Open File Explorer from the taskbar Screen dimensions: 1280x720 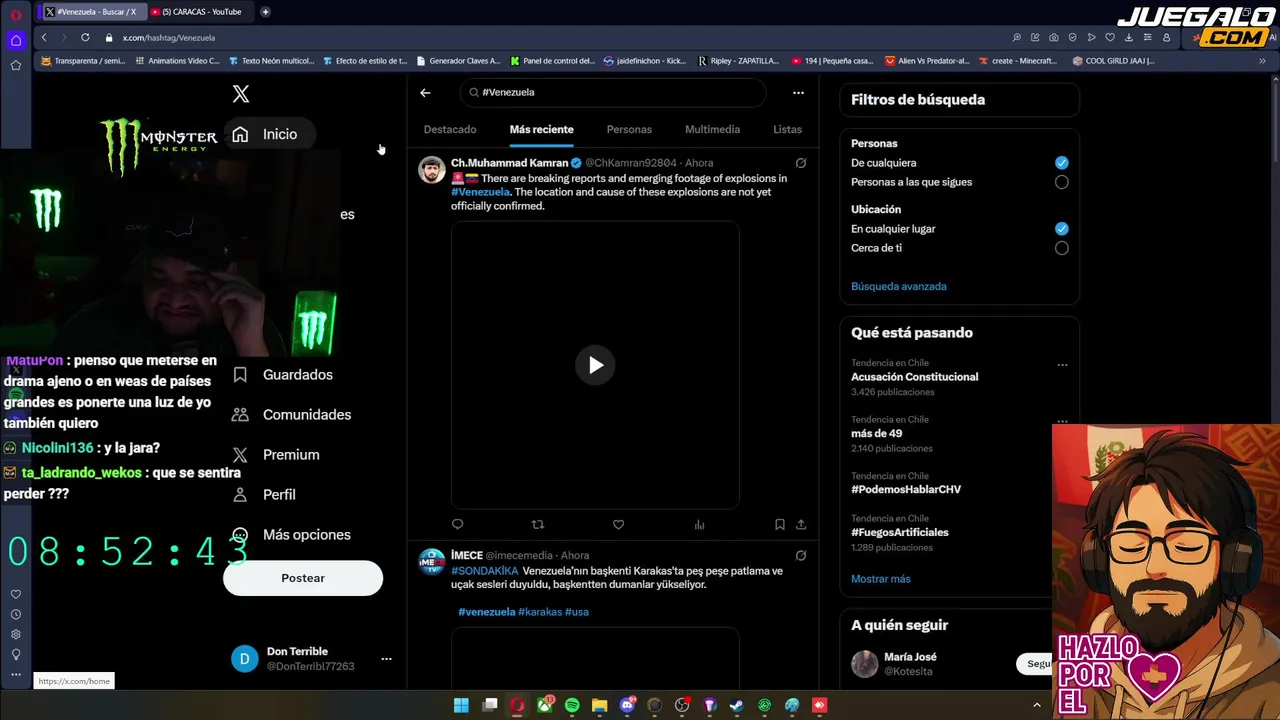pyautogui.click(x=599, y=705)
